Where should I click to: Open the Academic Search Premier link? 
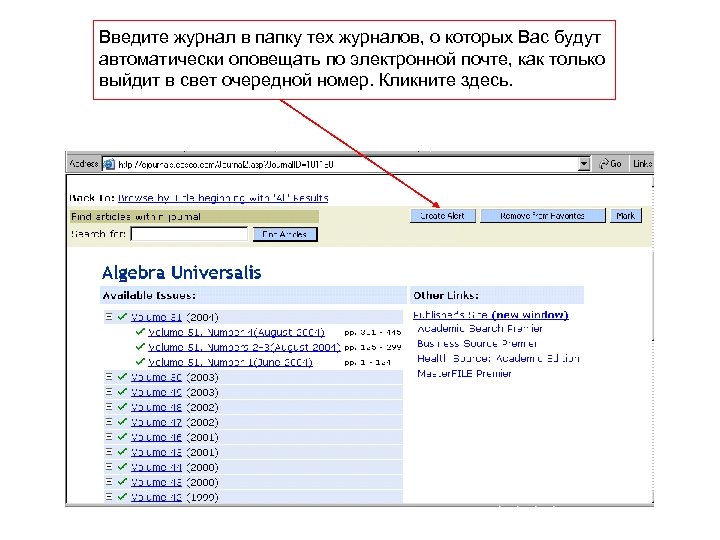click(480, 328)
